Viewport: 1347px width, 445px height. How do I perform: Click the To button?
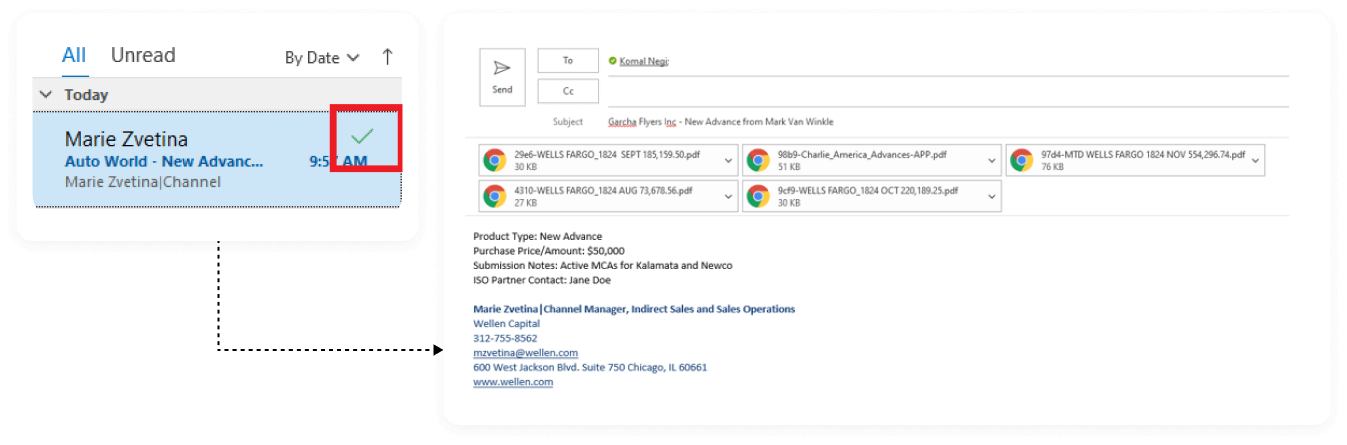tap(568, 61)
